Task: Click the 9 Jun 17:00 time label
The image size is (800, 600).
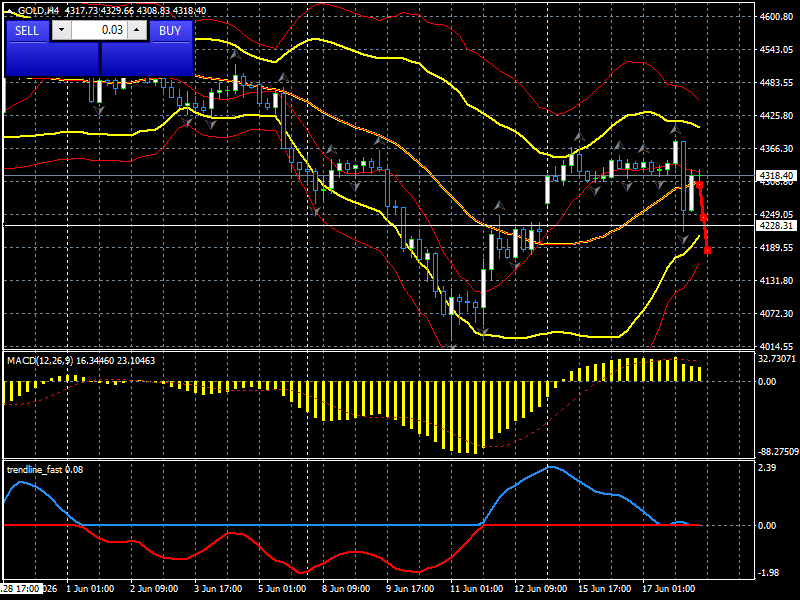Action: coord(410,589)
